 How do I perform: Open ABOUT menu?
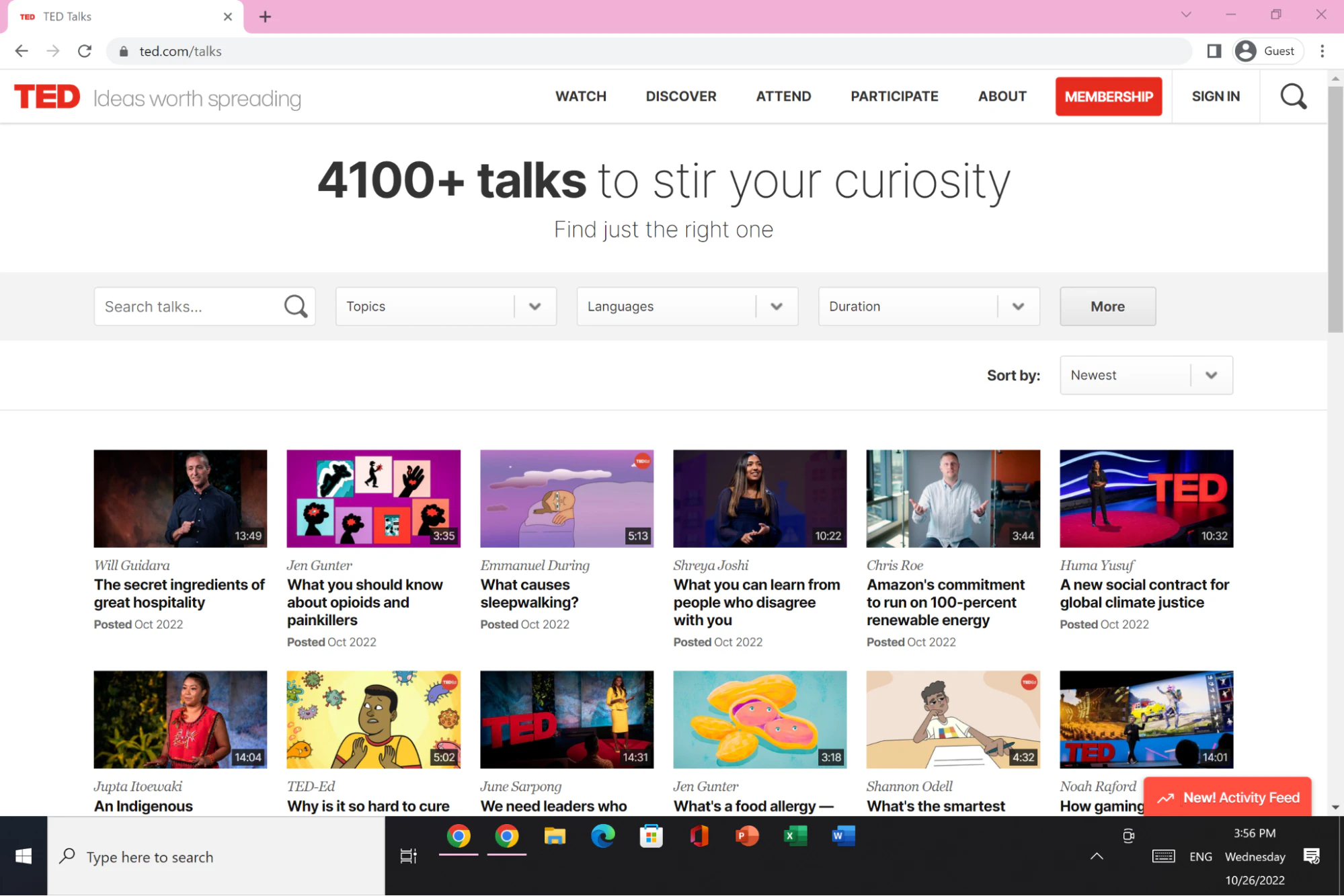click(1002, 96)
